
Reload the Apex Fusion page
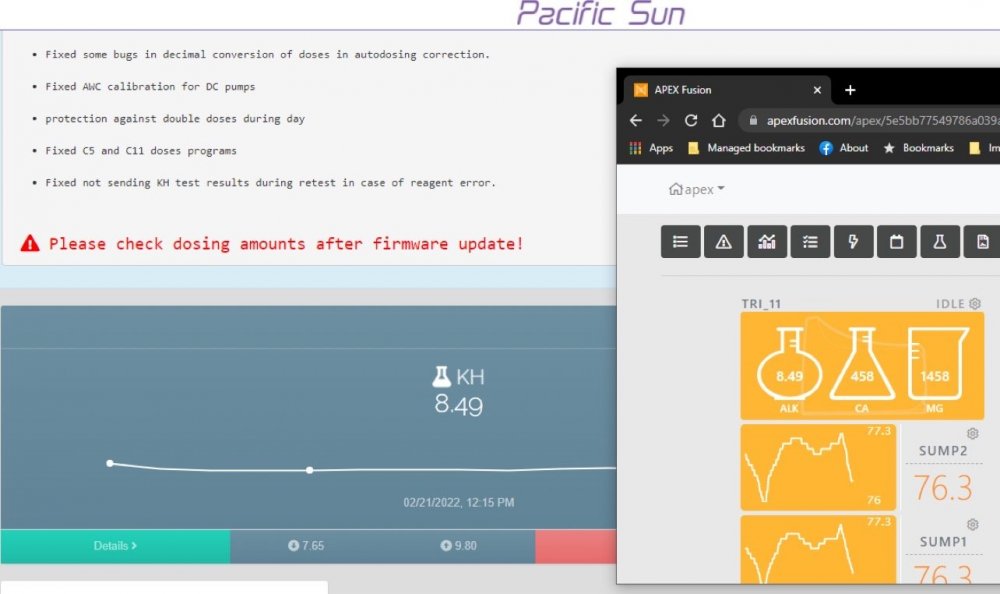pyautogui.click(x=690, y=120)
